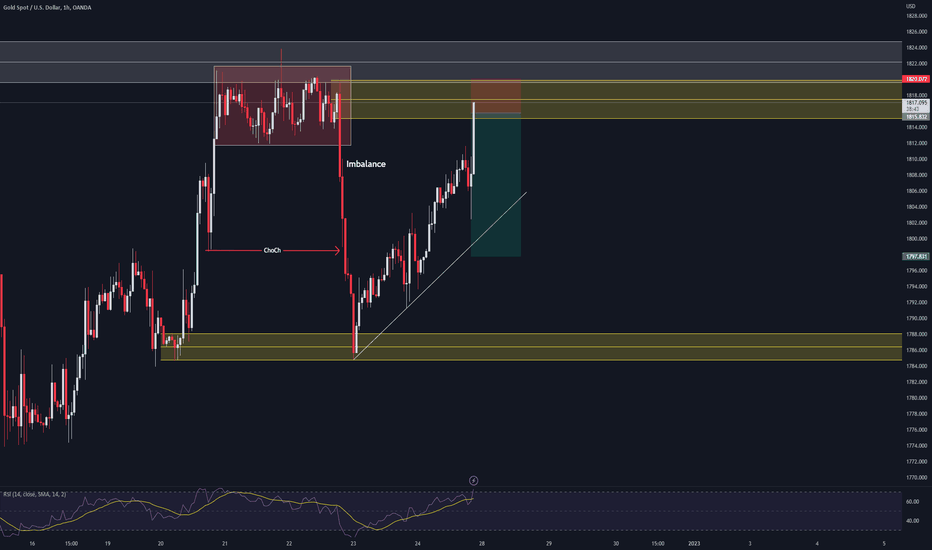Select the ChoCh arrow label
This screenshot has height=550, width=932.
(272, 250)
